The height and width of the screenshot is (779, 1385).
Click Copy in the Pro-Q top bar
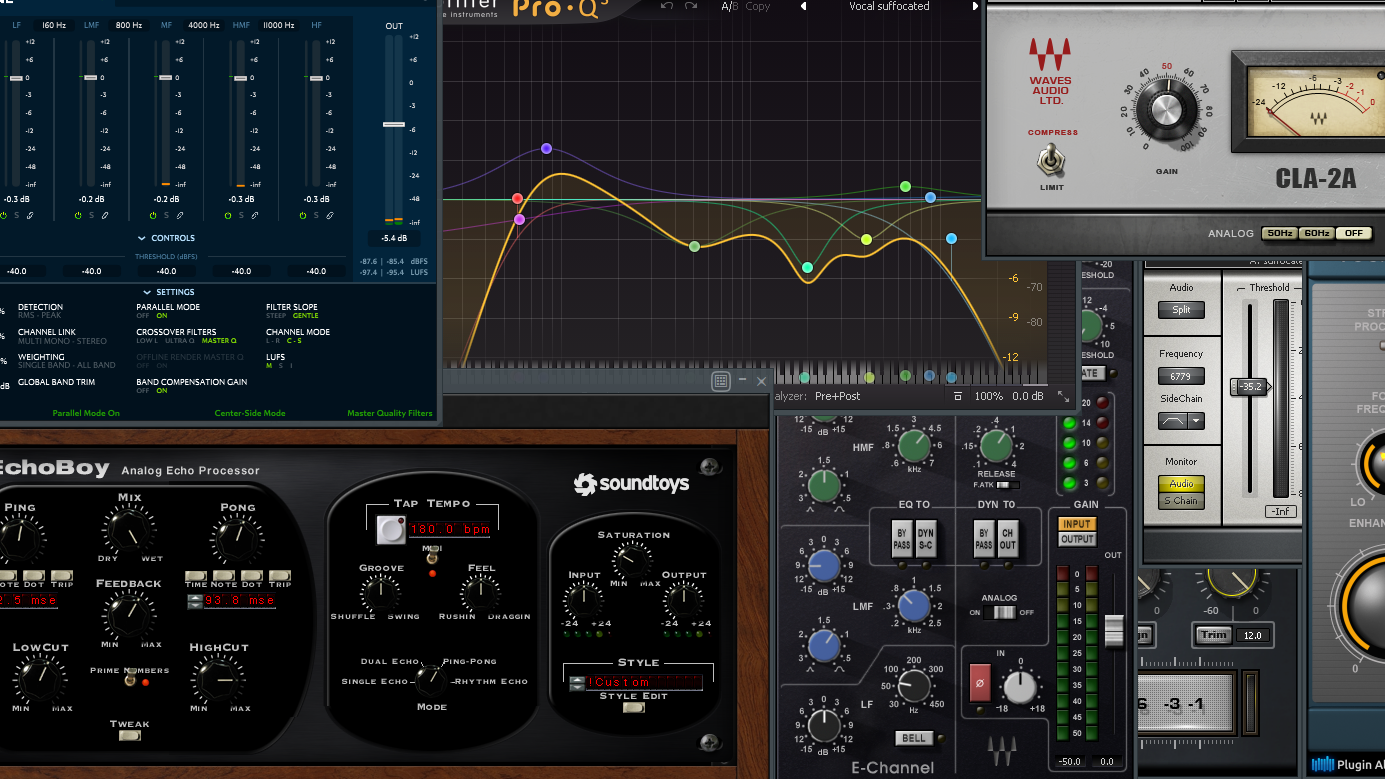tap(758, 6)
